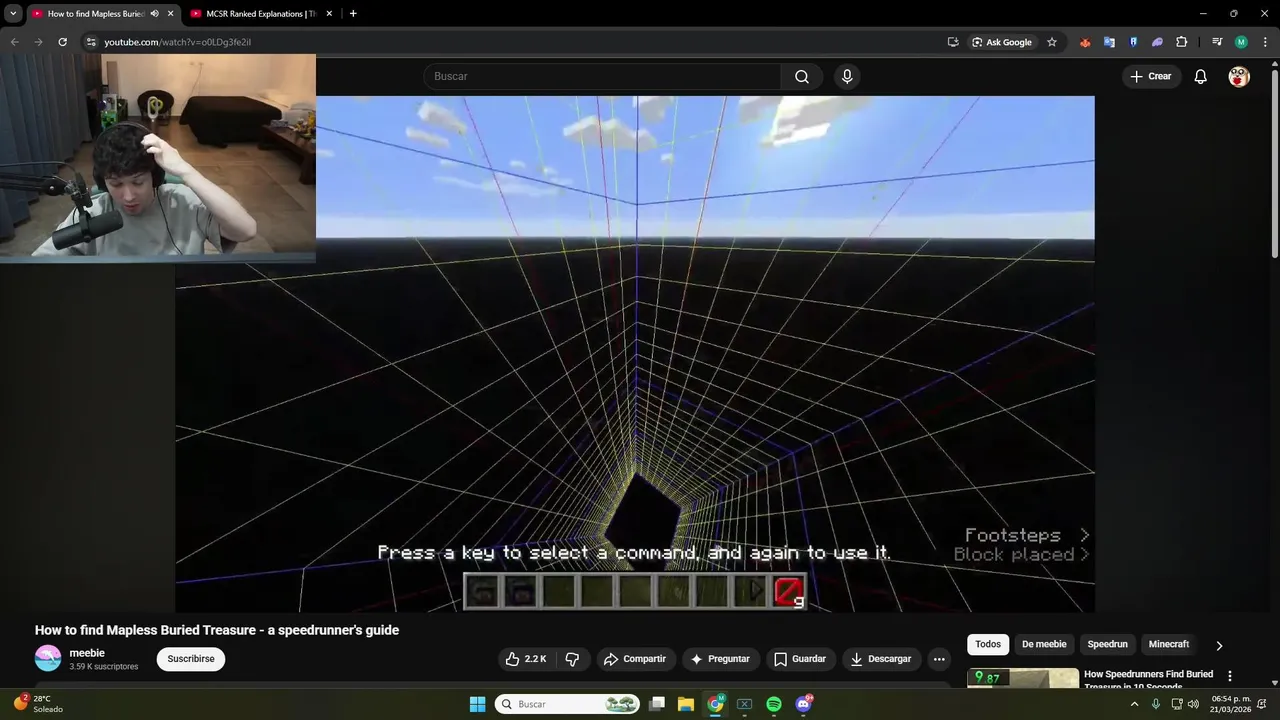The width and height of the screenshot is (1280, 720).
Task: Open a new tab with the plus icon
Action: coord(353,13)
